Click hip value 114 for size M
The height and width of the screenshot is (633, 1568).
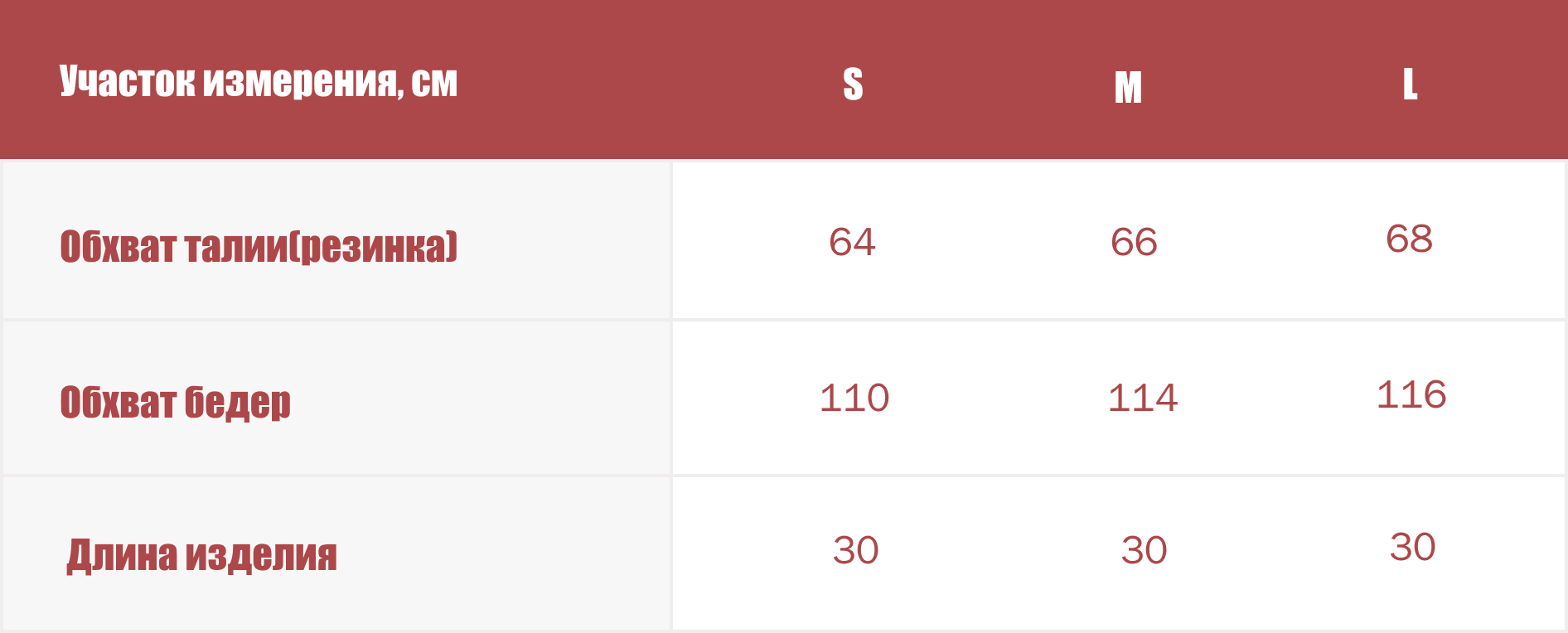click(x=1143, y=398)
